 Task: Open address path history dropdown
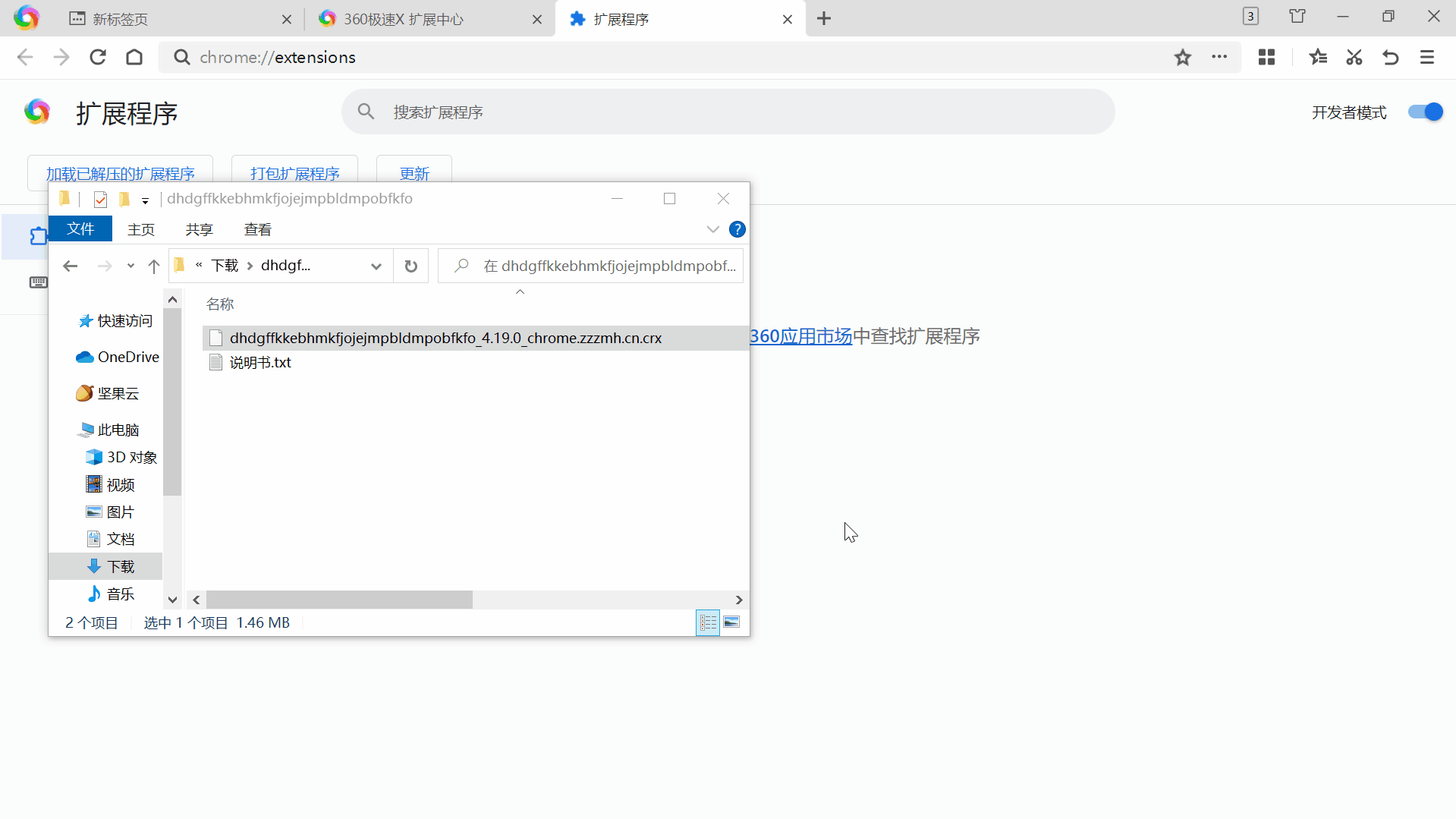376,266
